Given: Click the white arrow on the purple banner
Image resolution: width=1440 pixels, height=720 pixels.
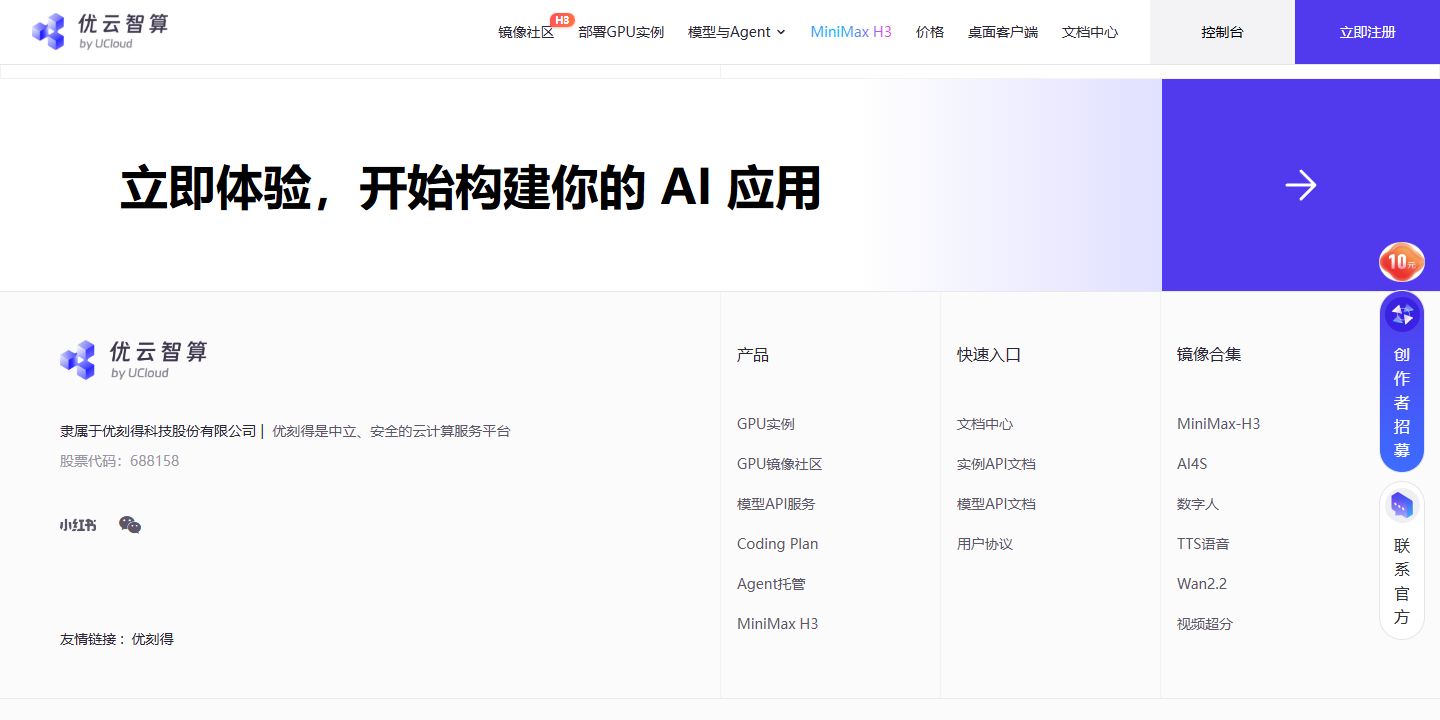Looking at the screenshot, I should pyautogui.click(x=1301, y=185).
